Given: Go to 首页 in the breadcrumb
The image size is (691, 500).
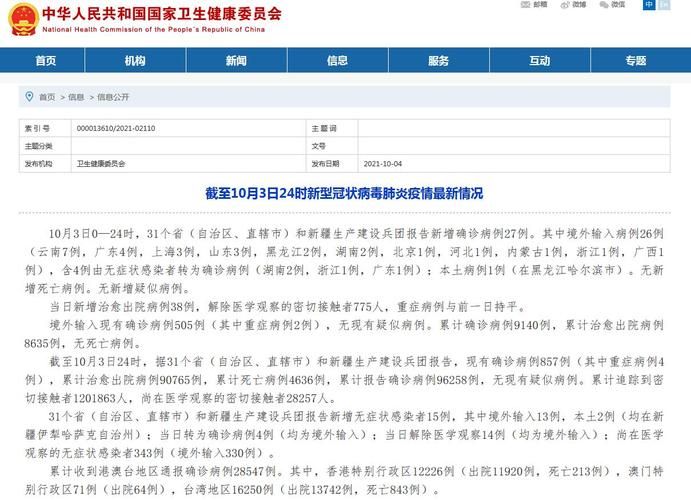Looking at the screenshot, I should pos(47,97).
